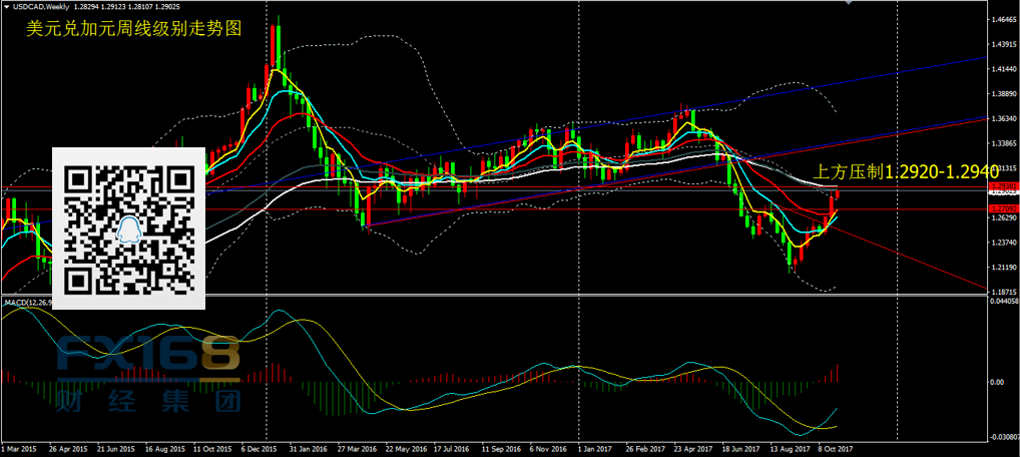Image resolution: width=1020 pixels, height=457 pixels.
Task: Click the triangle beside the USDCAD,Weekly title
Action: pos(7,7)
